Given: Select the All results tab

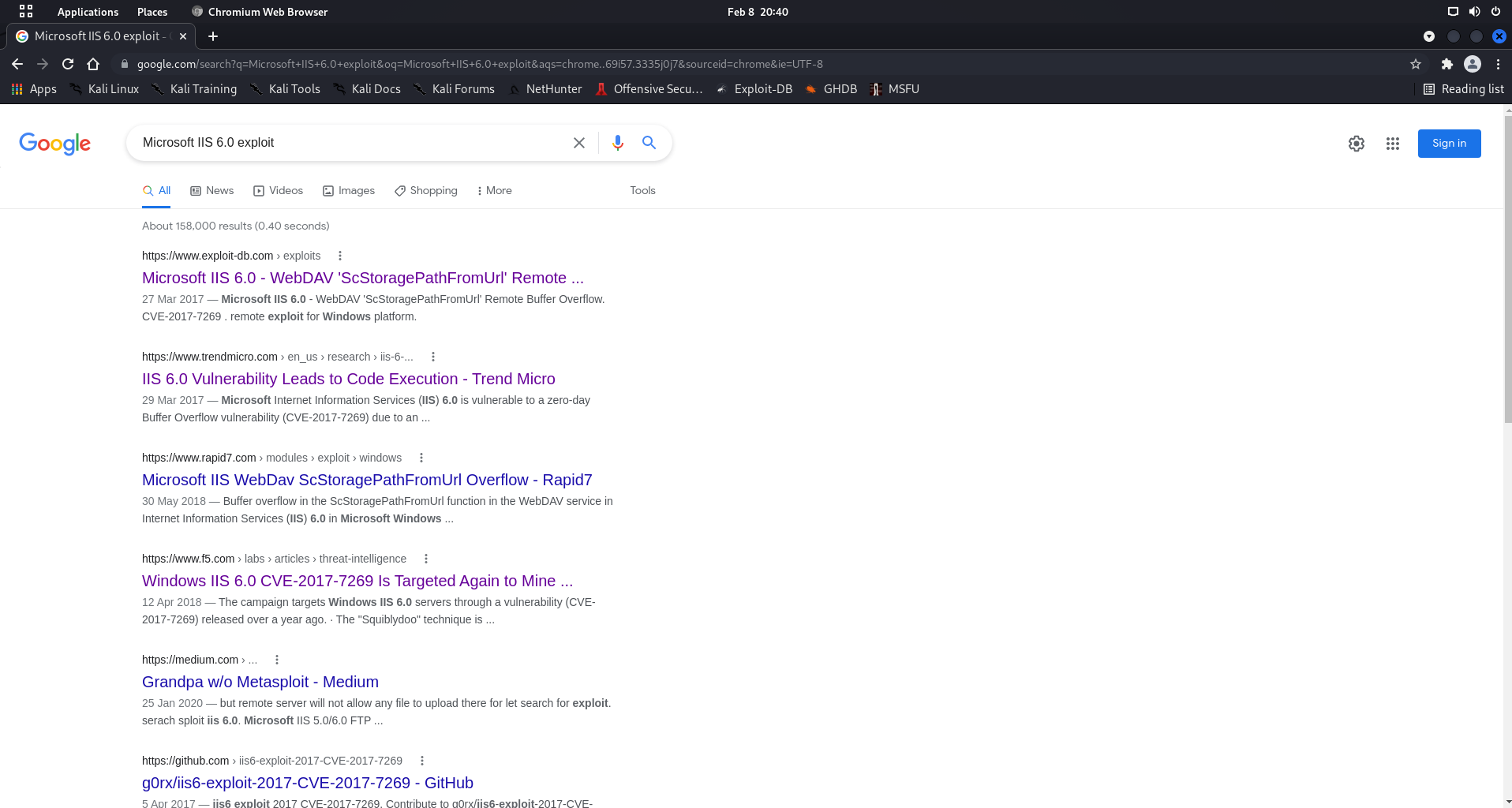Looking at the screenshot, I should (156, 191).
